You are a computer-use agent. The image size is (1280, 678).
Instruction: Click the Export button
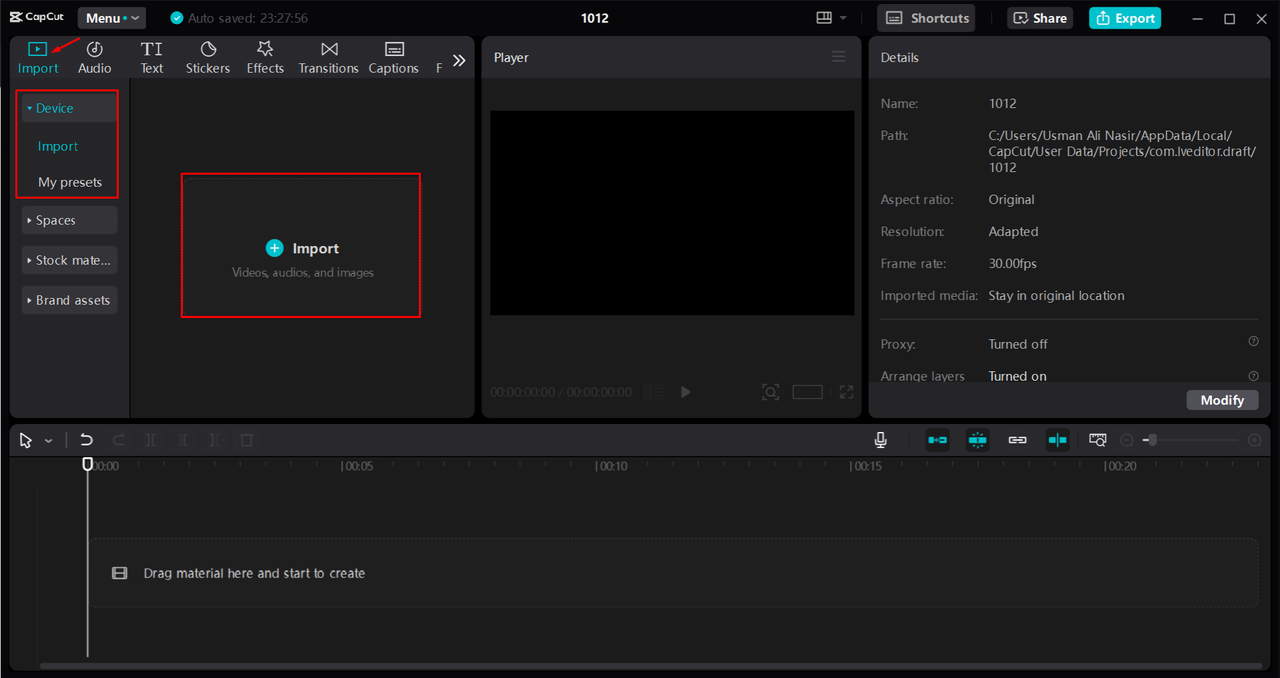click(1125, 18)
